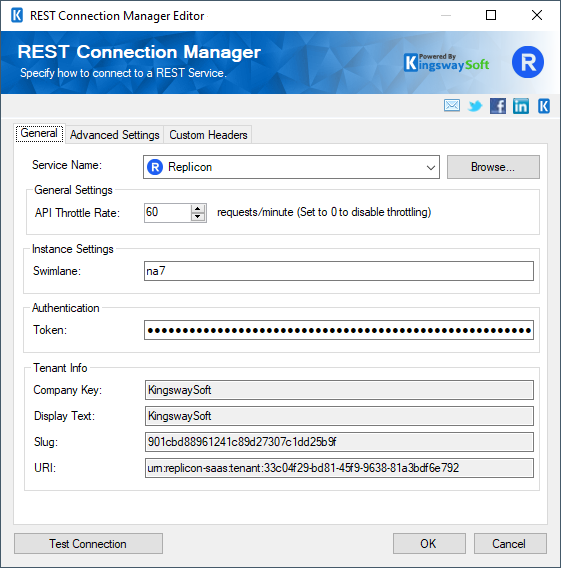Click the 'Instance Settings' group label
This screenshot has width=561, height=568.
[72, 249]
